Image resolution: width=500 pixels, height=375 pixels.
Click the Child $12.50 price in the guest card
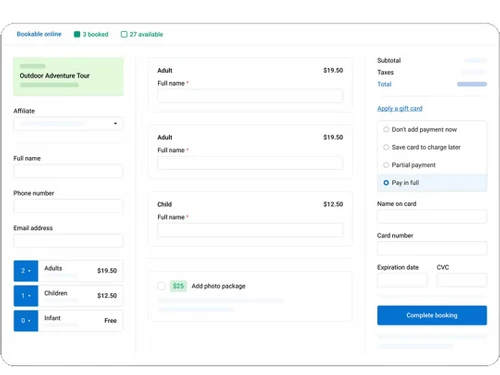click(333, 204)
